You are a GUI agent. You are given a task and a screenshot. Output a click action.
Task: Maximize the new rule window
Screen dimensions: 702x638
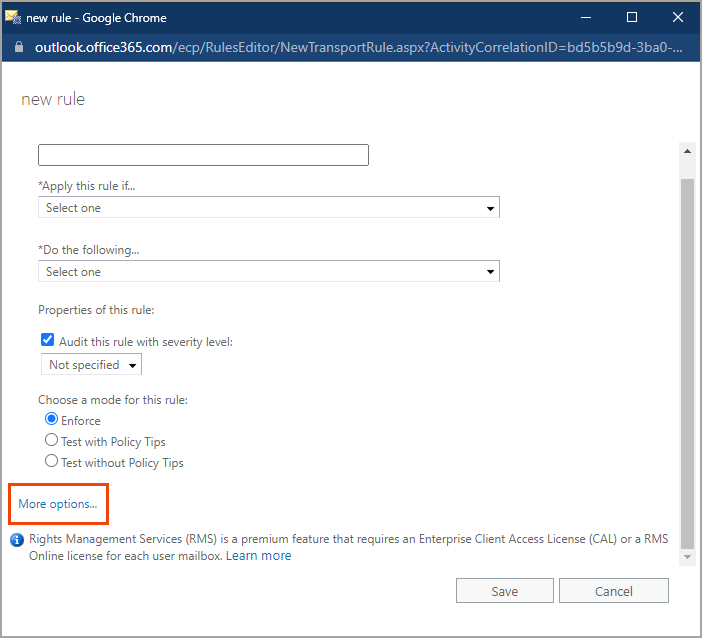(632, 17)
